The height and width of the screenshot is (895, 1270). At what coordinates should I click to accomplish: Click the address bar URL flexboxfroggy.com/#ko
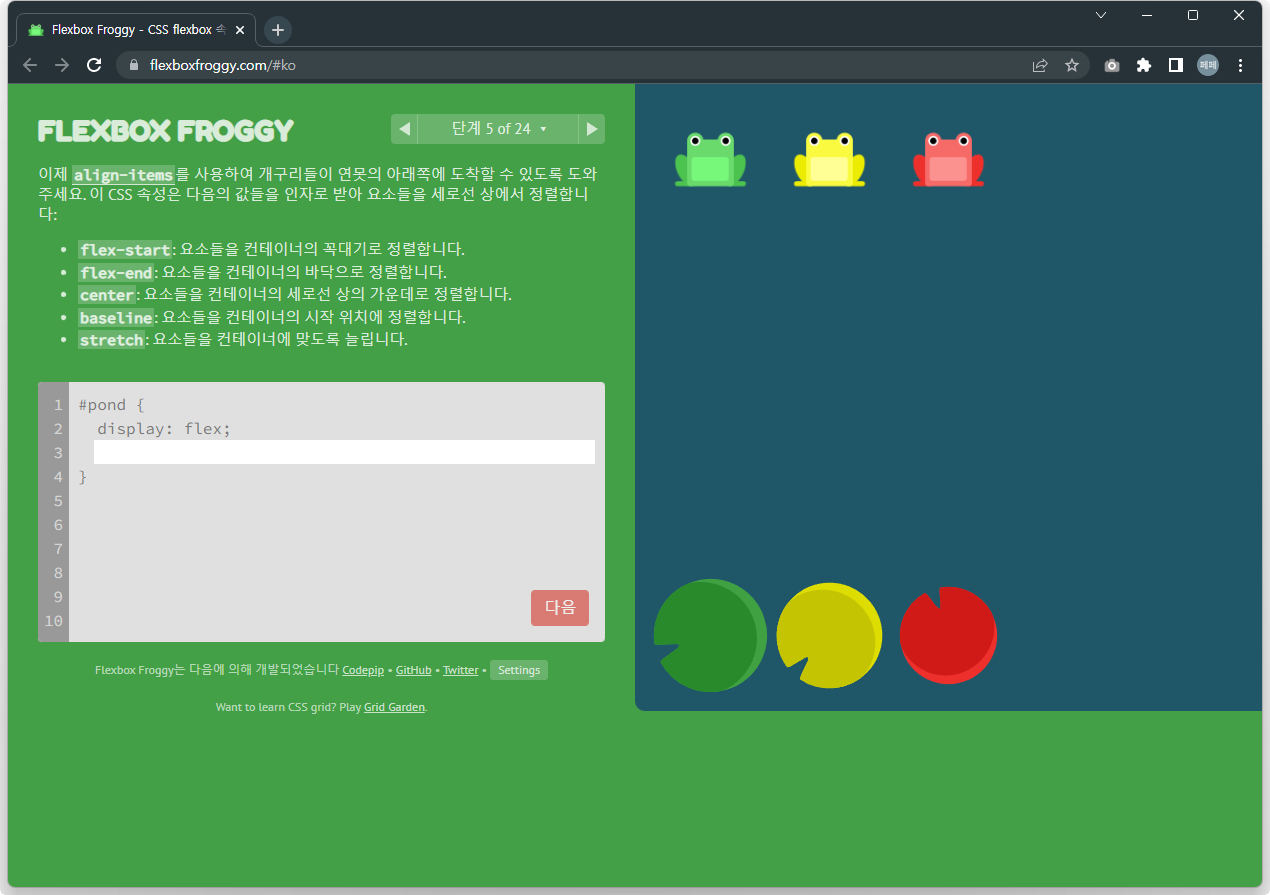click(223, 65)
